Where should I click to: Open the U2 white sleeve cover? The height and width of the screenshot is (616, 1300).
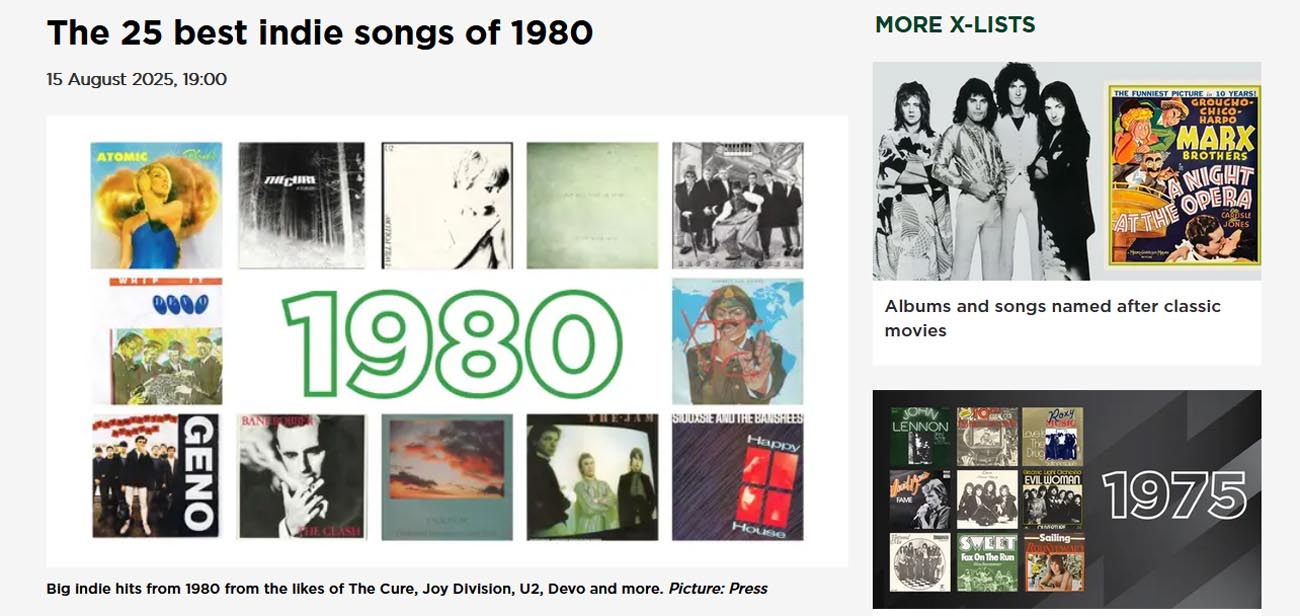click(446, 205)
